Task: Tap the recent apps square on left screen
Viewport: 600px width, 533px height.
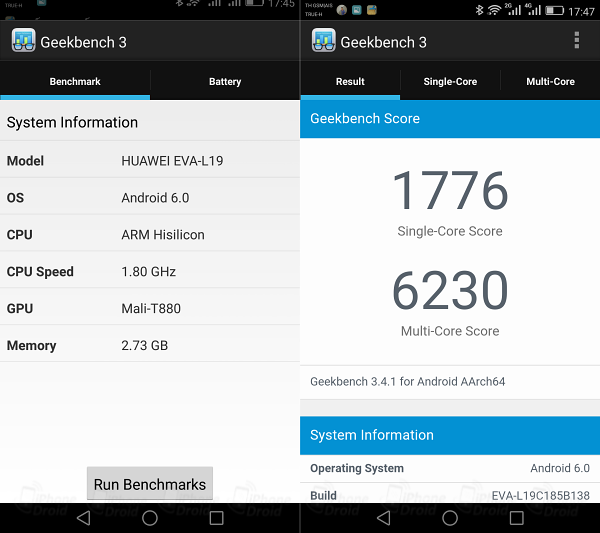Action: point(217,518)
